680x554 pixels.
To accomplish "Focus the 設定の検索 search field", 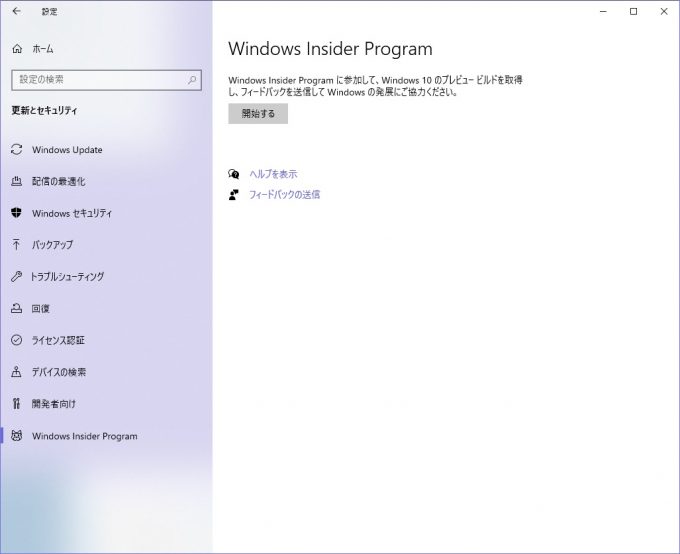I will pyautogui.click(x=106, y=80).
